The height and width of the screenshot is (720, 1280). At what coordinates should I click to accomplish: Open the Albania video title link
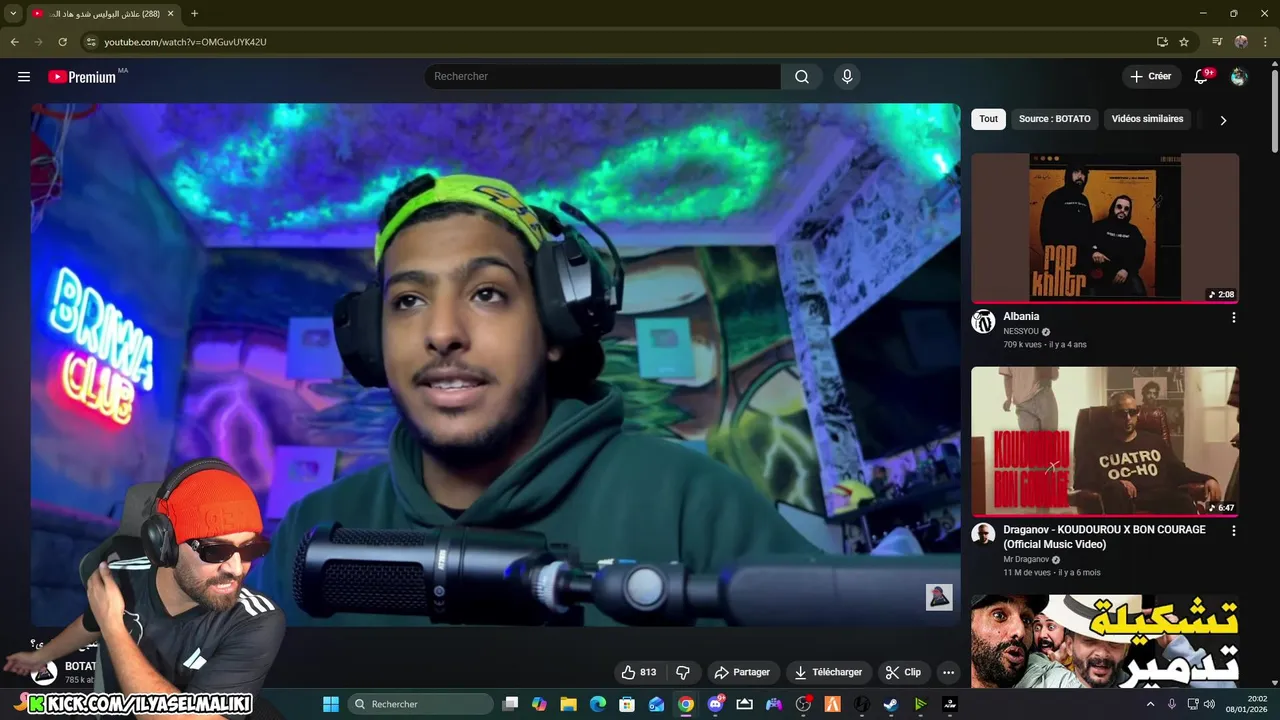click(x=1021, y=316)
